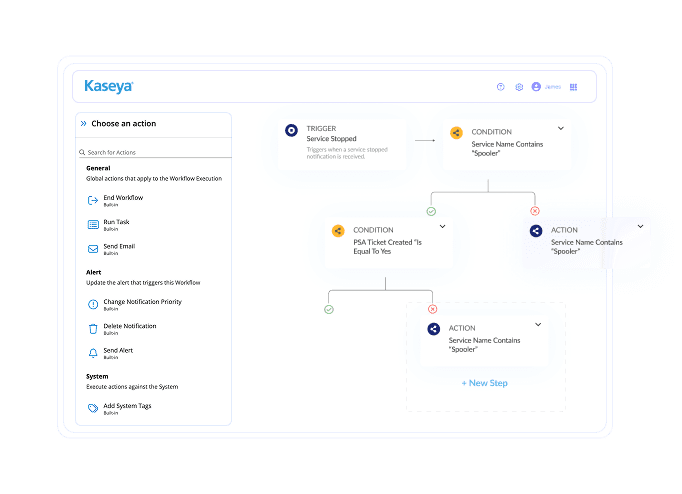Click the Kaseya logo
The width and height of the screenshot is (682, 494).
pos(108,87)
